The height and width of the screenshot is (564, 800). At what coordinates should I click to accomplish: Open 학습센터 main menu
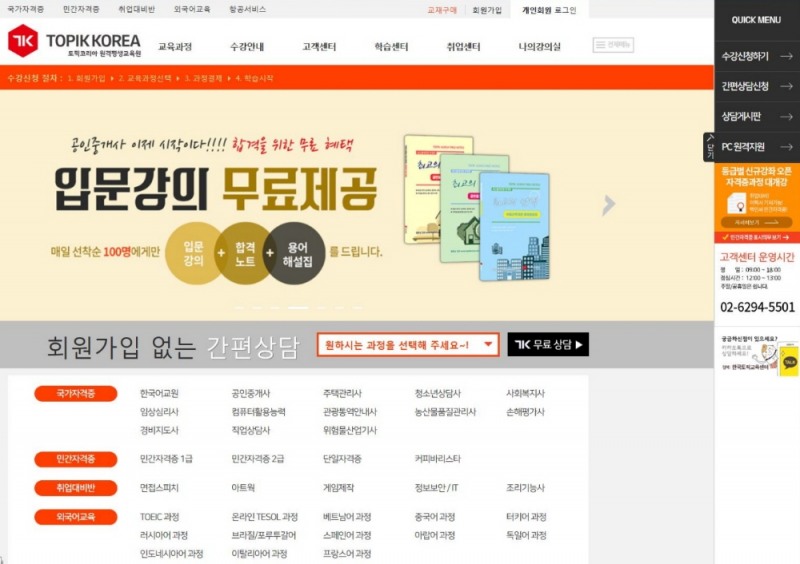click(391, 46)
